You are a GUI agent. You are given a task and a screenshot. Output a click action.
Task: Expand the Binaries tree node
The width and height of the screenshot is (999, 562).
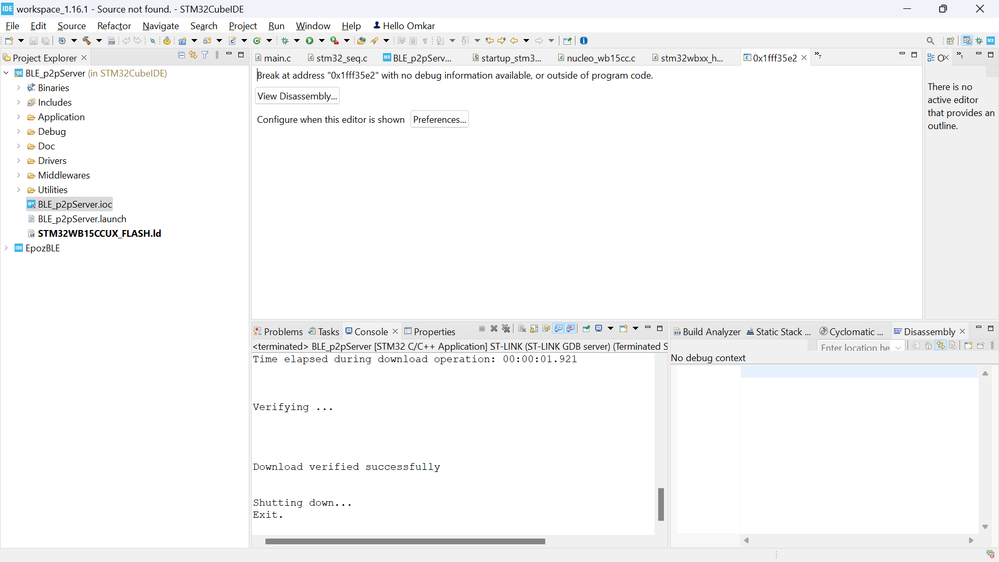tap(18, 88)
